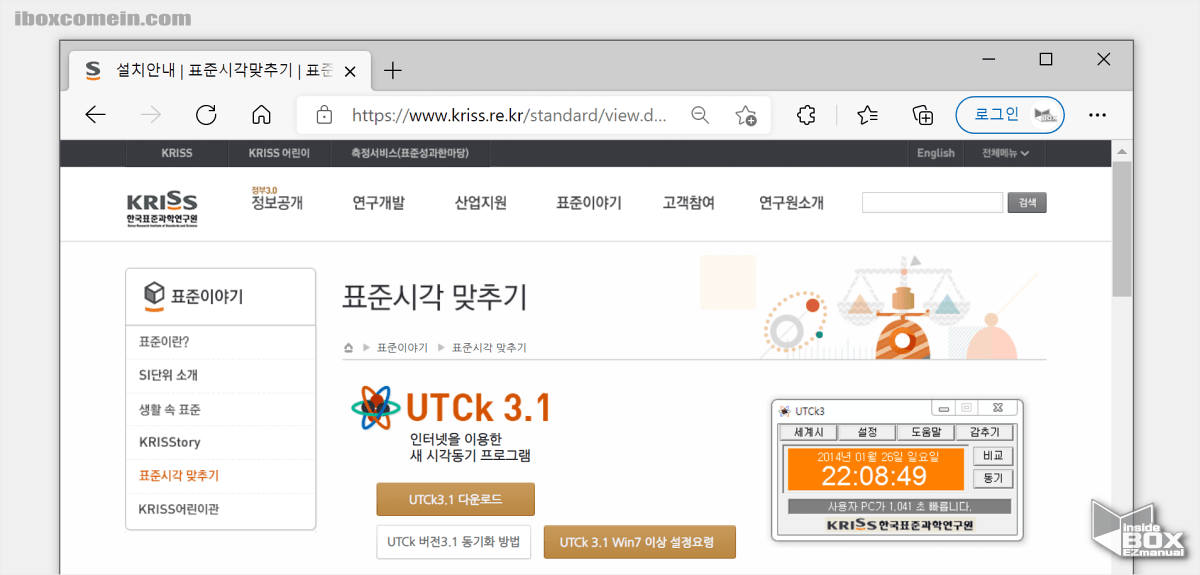Click the scrollbar up arrow

pyautogui.click(x=1122, y=151)
